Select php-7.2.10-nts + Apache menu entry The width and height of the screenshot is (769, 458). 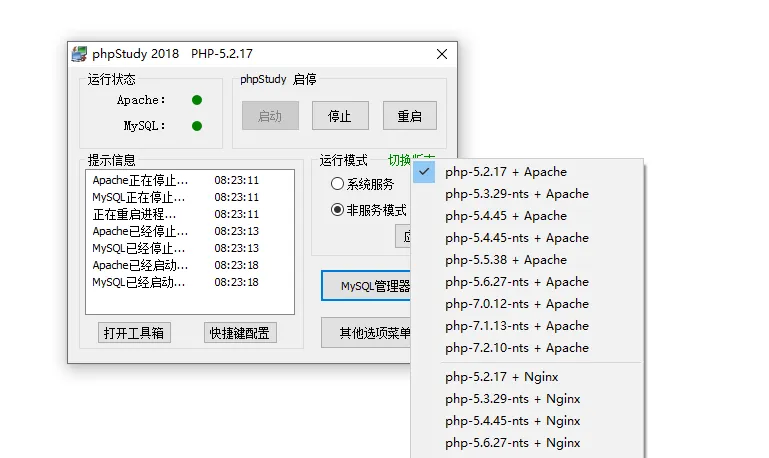pos(527,348)
